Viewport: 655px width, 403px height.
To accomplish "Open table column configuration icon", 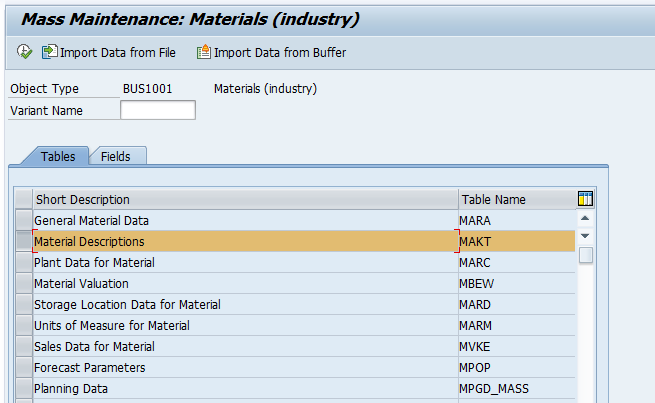I will tap(585, 199).
